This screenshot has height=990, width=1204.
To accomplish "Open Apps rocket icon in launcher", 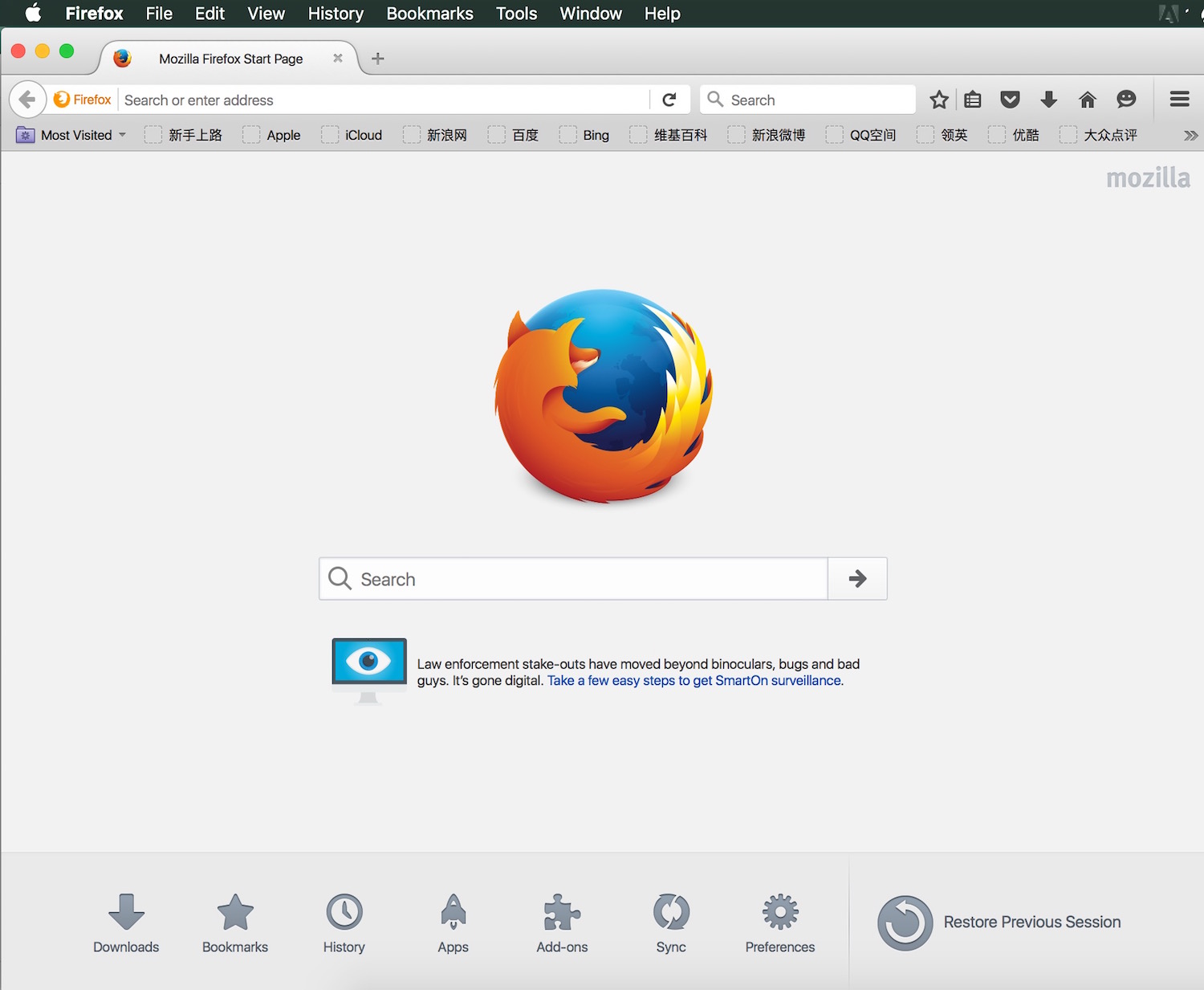I will pyautogui.click(x=454, y=923).
